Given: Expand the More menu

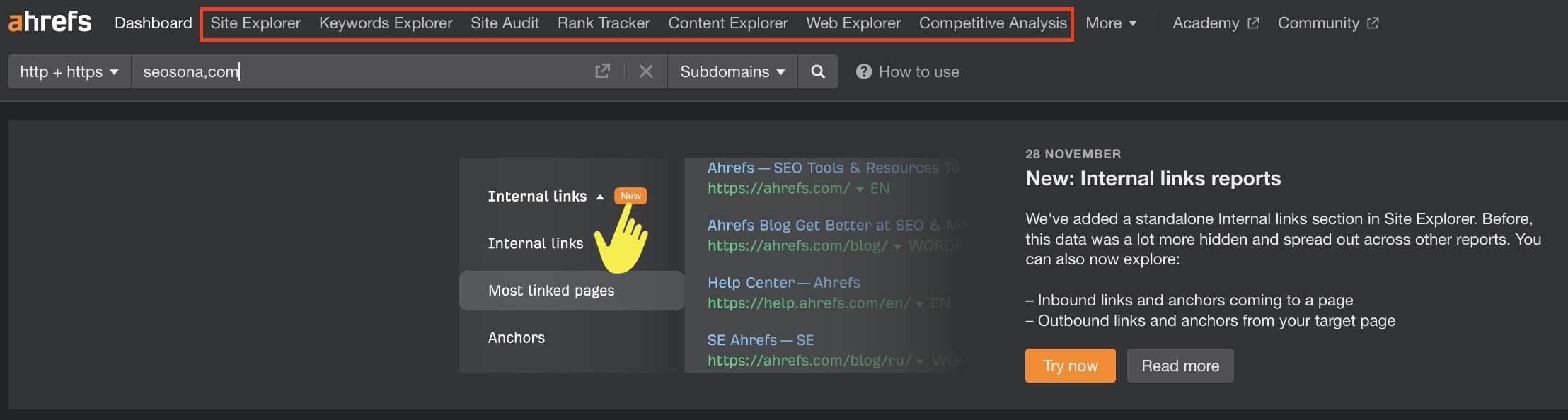Looking at the screenshot, I should coord(1111,23).
